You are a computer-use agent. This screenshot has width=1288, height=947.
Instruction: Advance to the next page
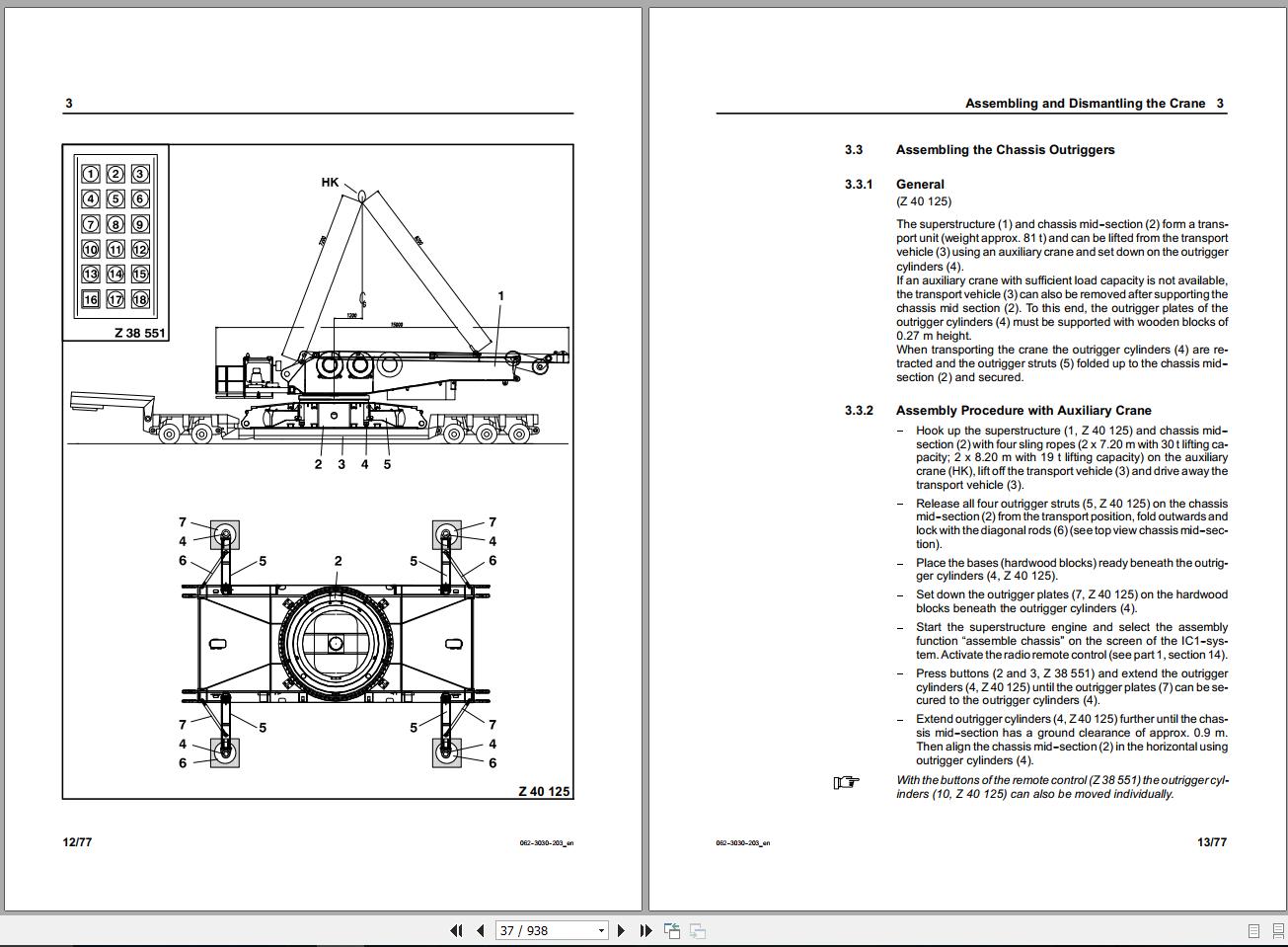pos(621,930)
